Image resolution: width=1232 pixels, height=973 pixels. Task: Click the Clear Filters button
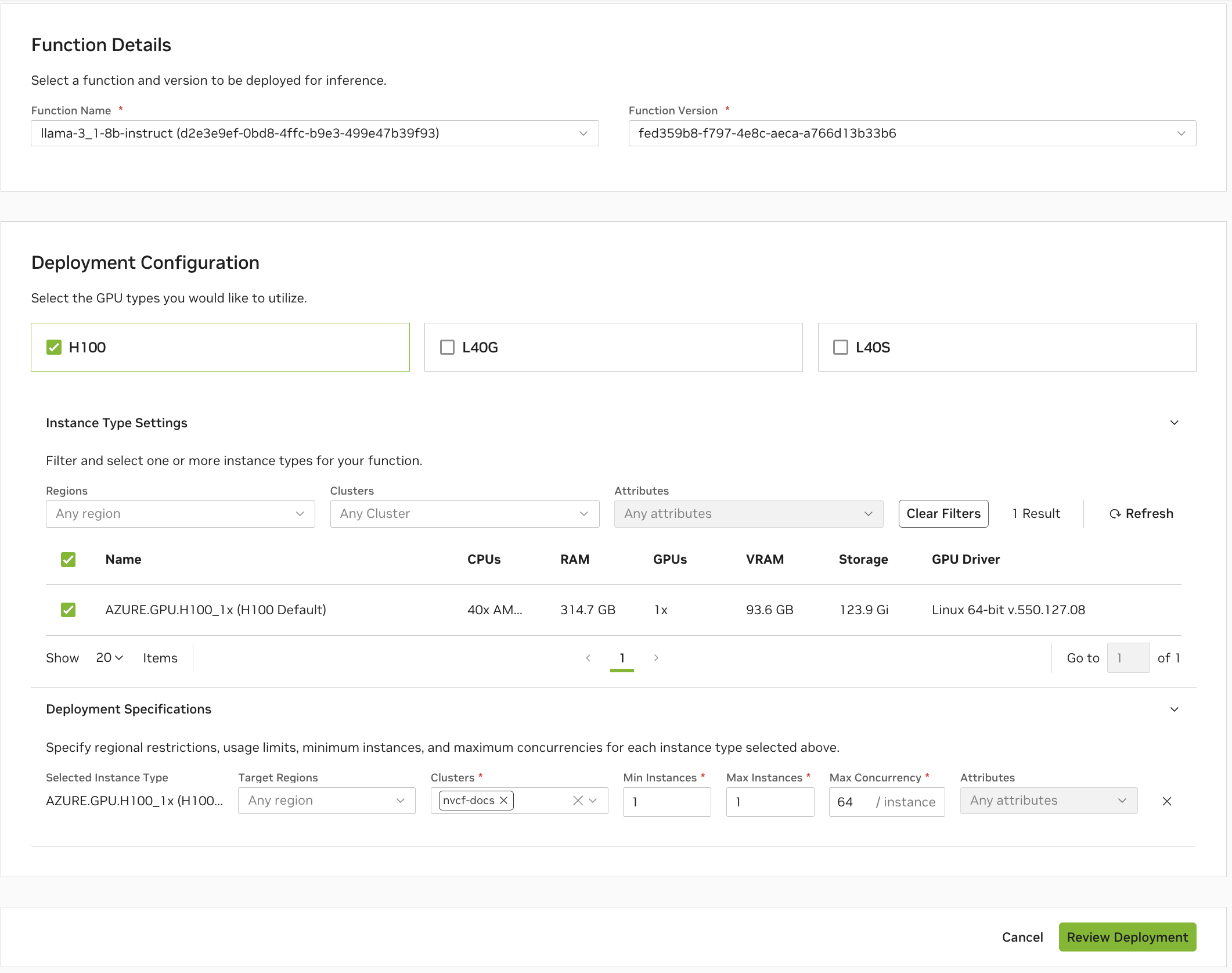[943, 513]
